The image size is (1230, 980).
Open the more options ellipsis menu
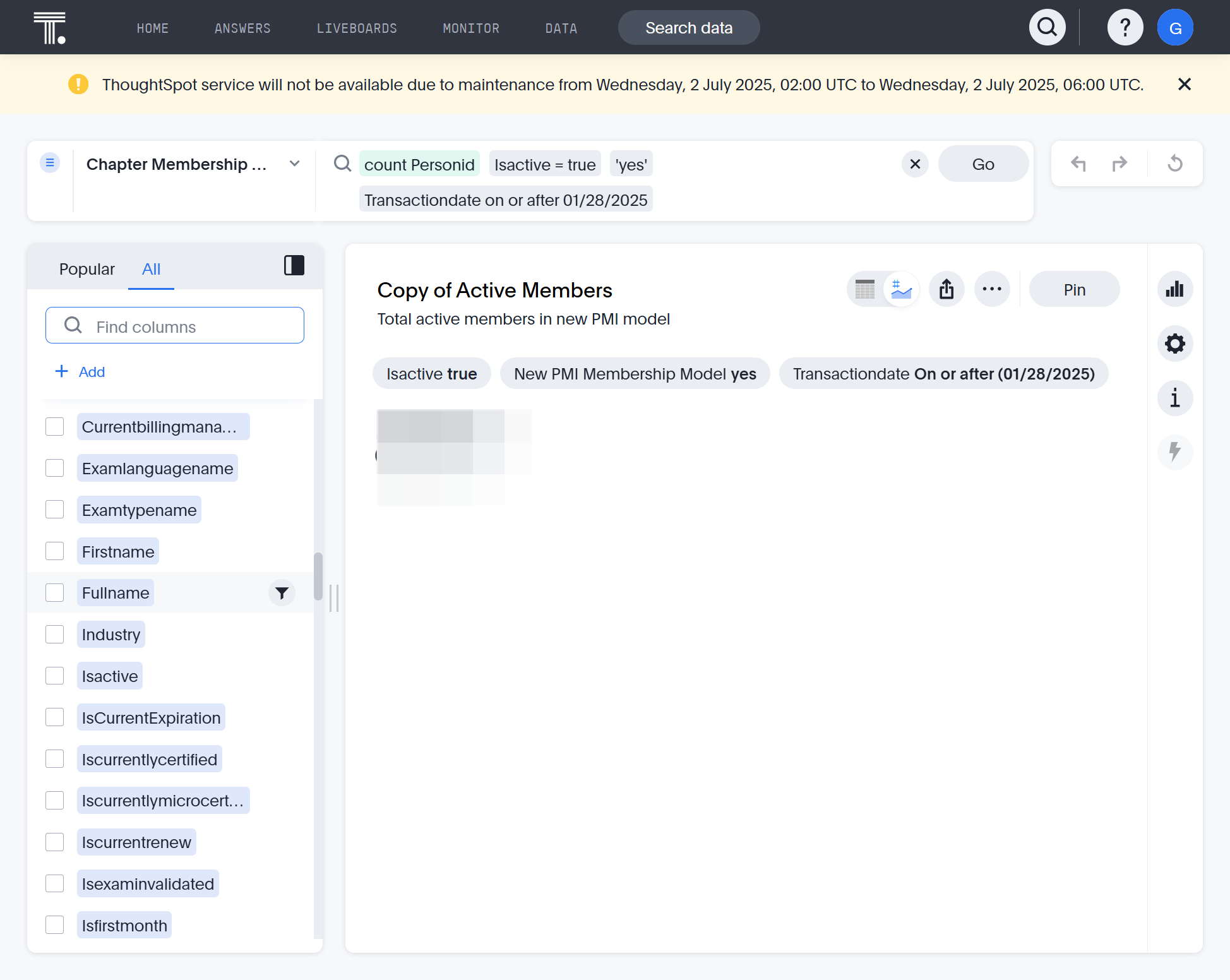click(992, 290)
